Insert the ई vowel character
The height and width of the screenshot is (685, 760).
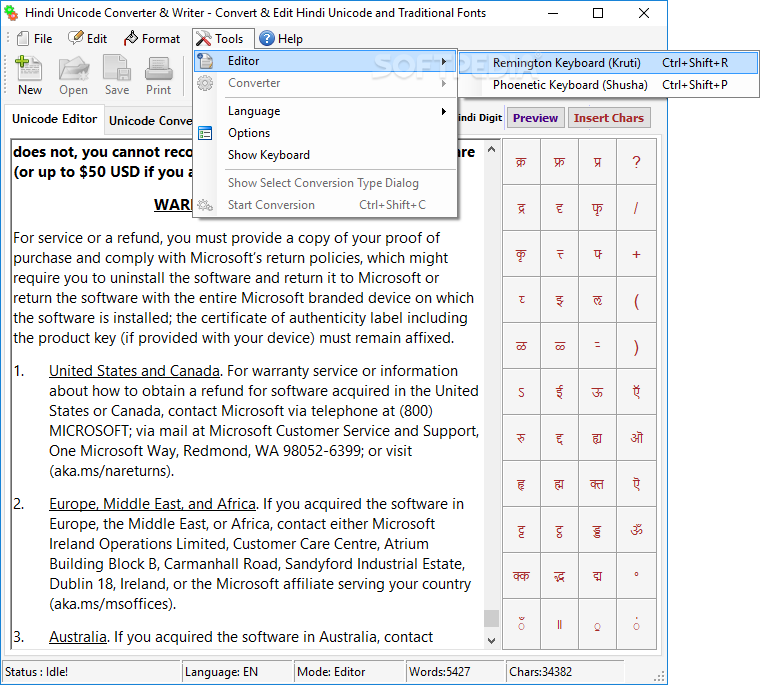[x=559, y=392]
